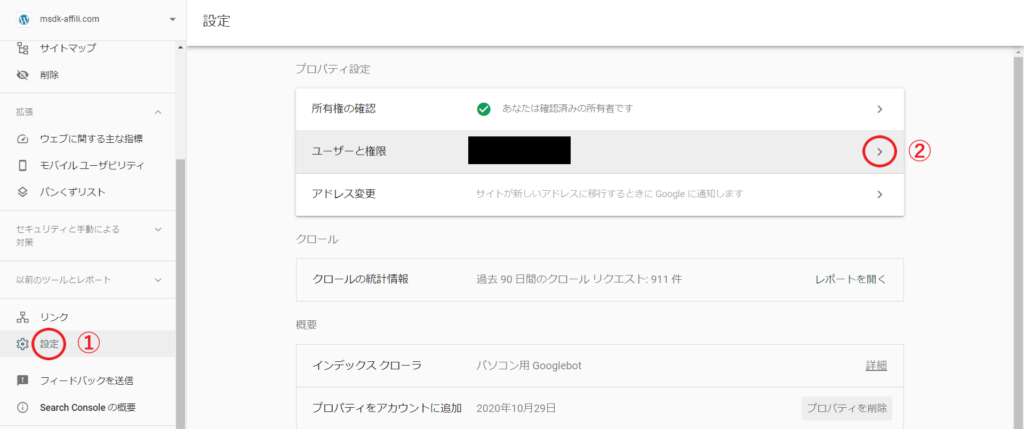Screen dimensions: 1024x429
Task: Click the send feedback icon
Action: pyautogui.click(x=23, y=380)
